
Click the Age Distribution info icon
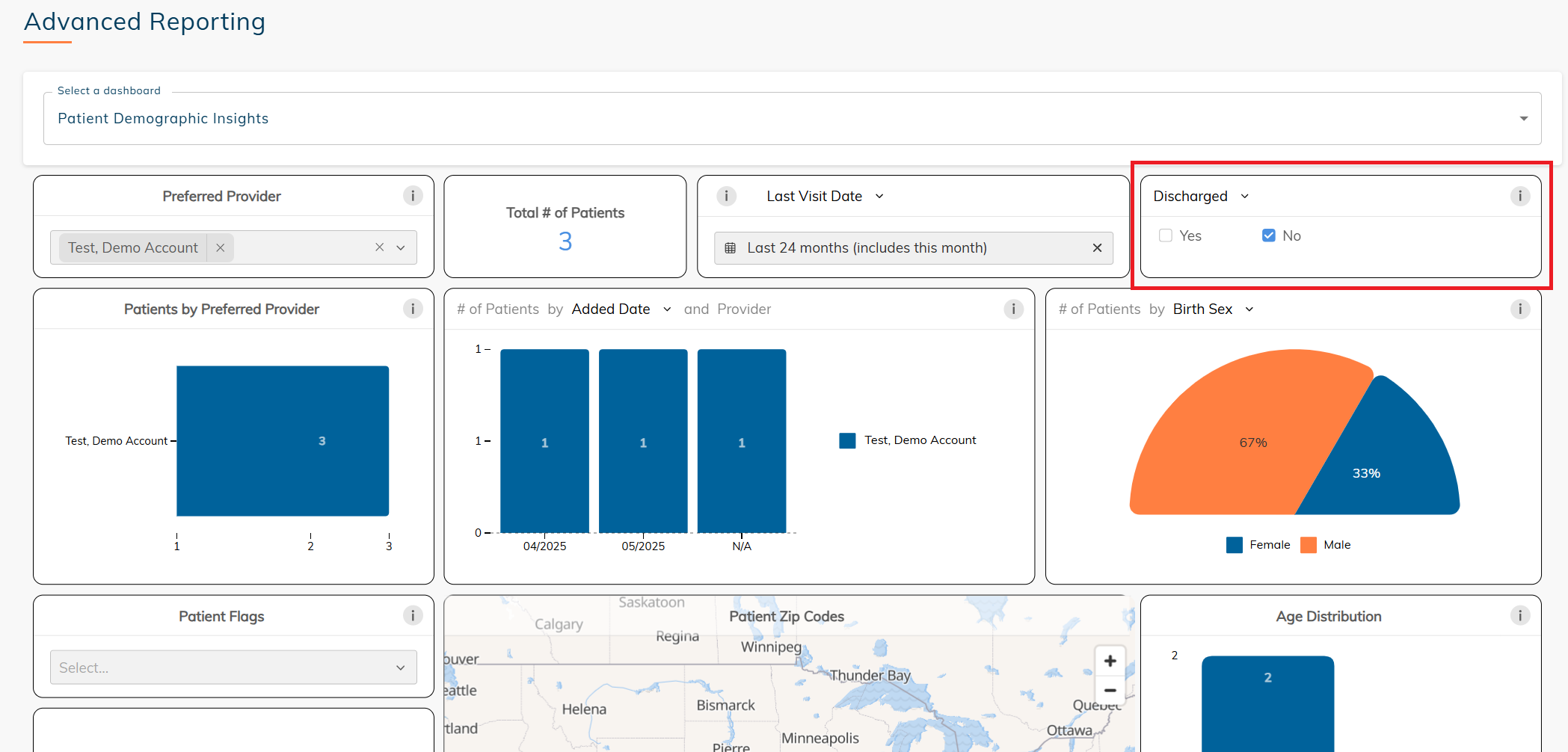click(1519, 615)
